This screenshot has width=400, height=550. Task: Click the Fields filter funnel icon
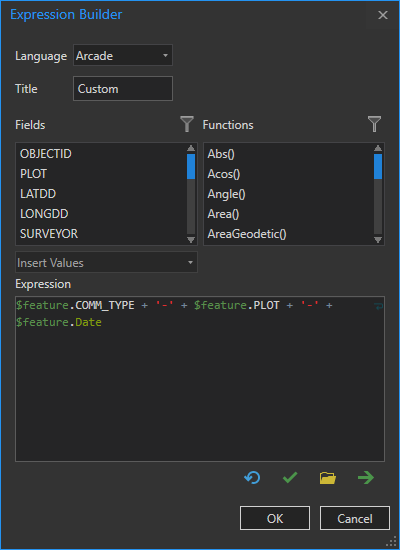[x=187, y=124]
